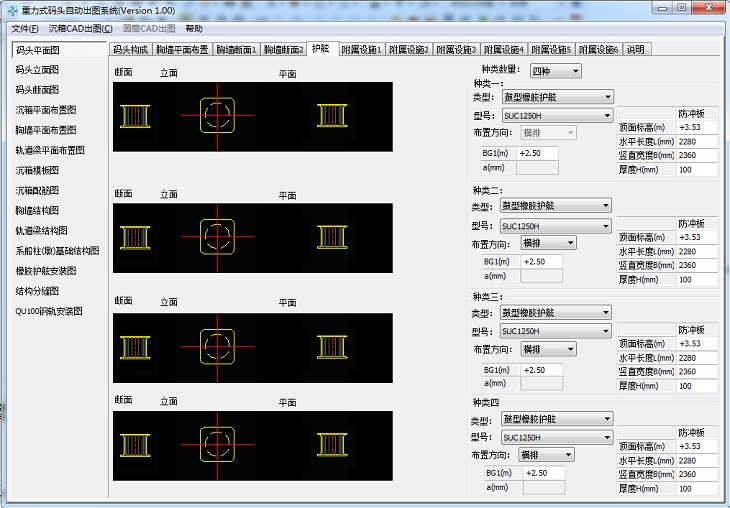The width and height of the screenshot is (730, 508).
Task: Open the 种类三 布置方向 dropdown
Action: pos(548,349)
